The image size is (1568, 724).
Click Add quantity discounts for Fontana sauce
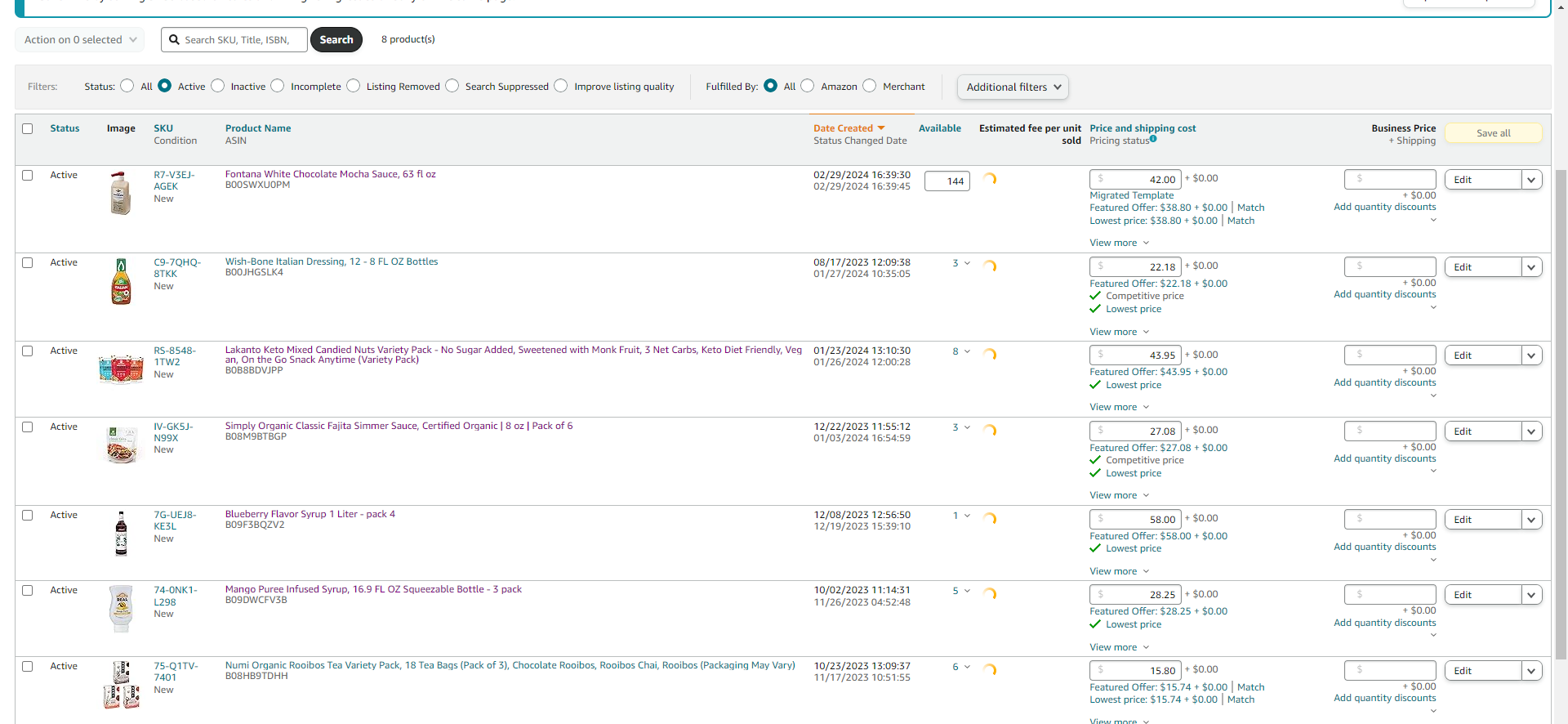point(1385,207)
